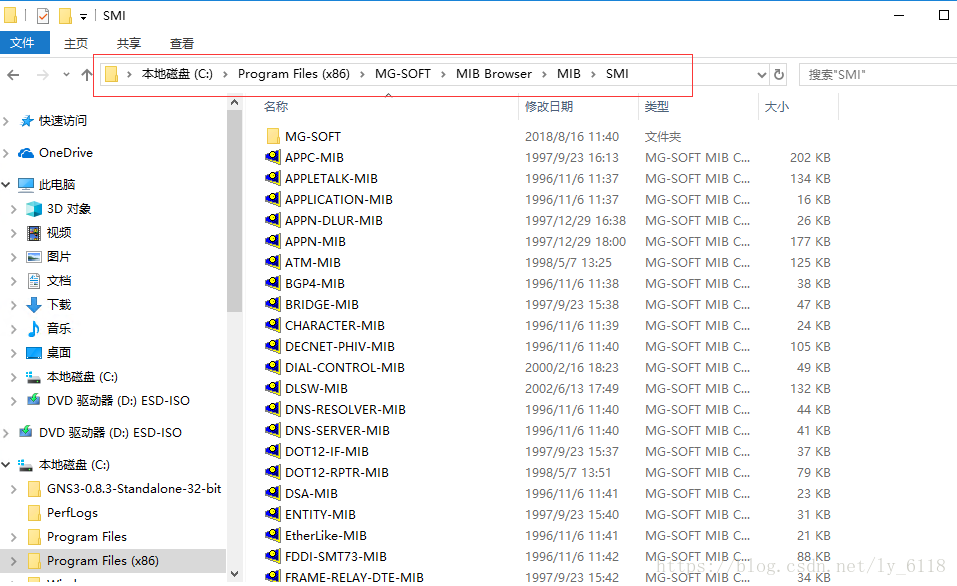957x586 pixels.
Task: Click the Downloads arrow icon in sidebar
Action: pyautogui.click(x=34, y=305)
